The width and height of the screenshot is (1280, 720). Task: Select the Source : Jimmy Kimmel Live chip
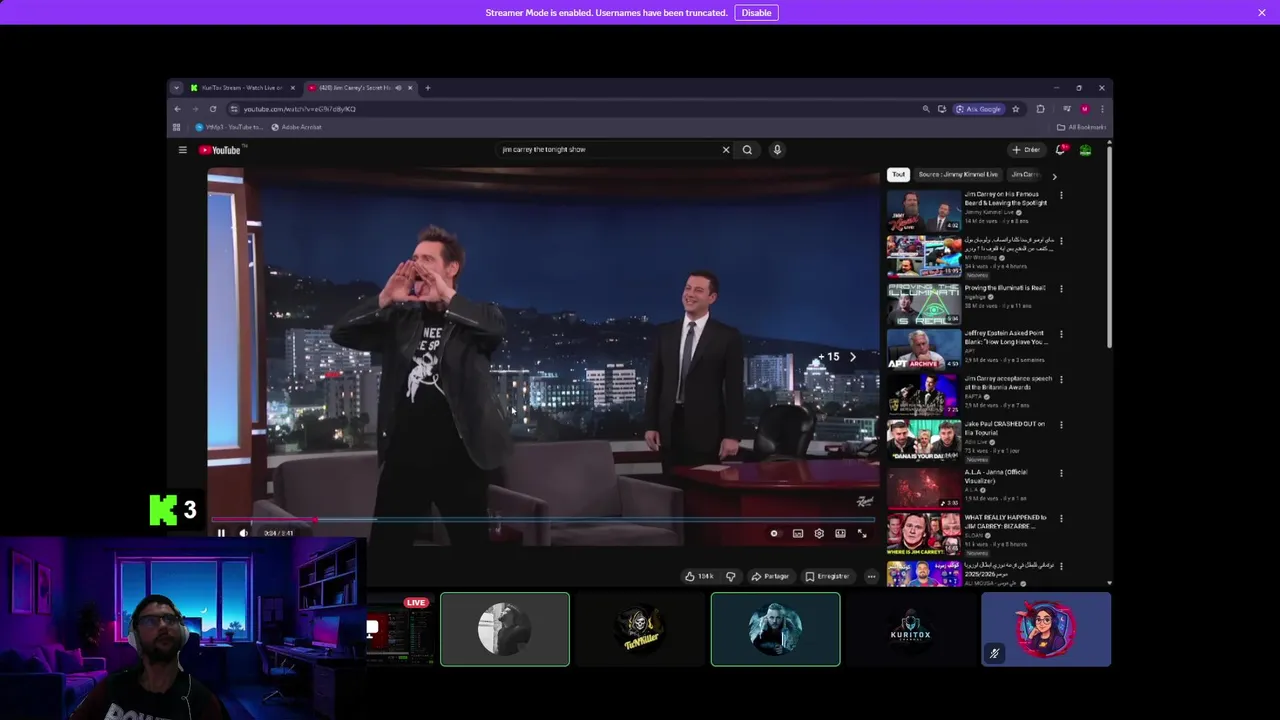[x=958, y=174]
